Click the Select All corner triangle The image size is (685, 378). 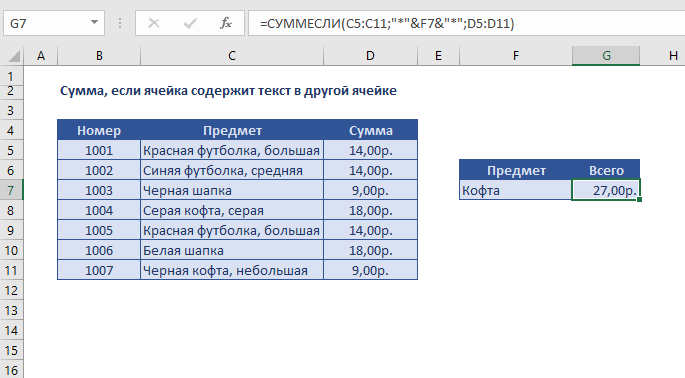14,56
